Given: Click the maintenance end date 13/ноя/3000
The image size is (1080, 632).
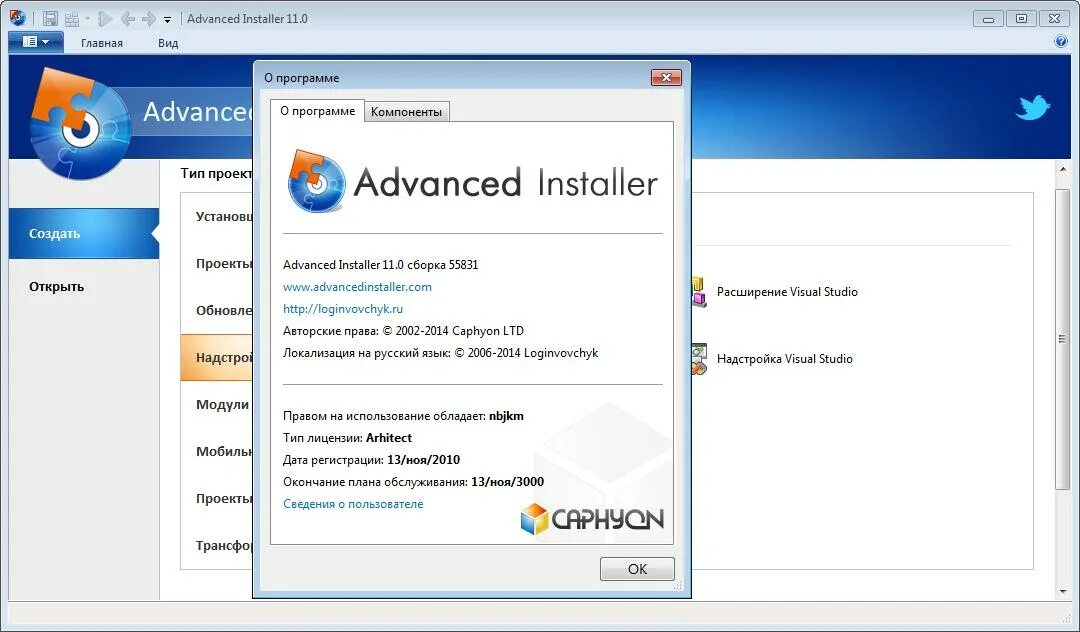Looking at the screenshot, I should (508, 482).
